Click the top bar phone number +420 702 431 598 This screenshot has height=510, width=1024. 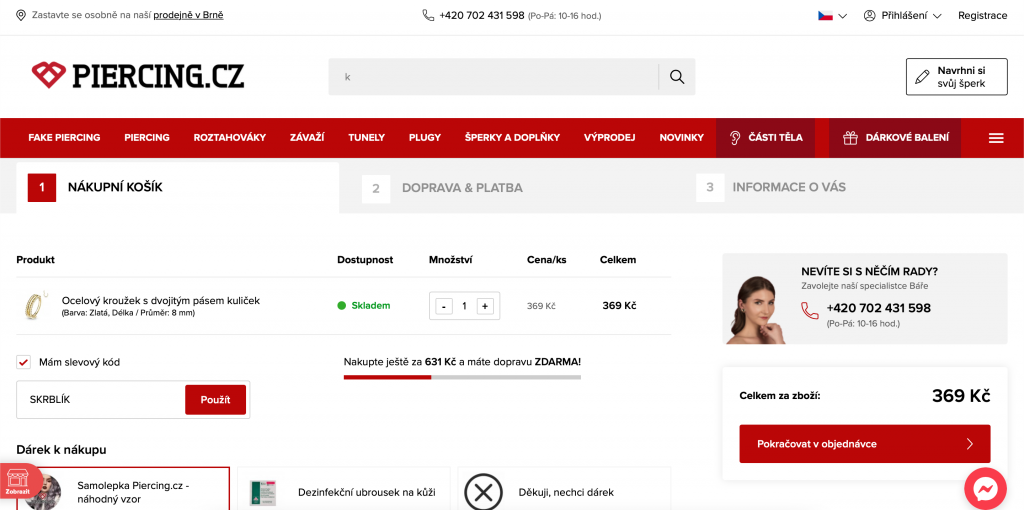482,15
